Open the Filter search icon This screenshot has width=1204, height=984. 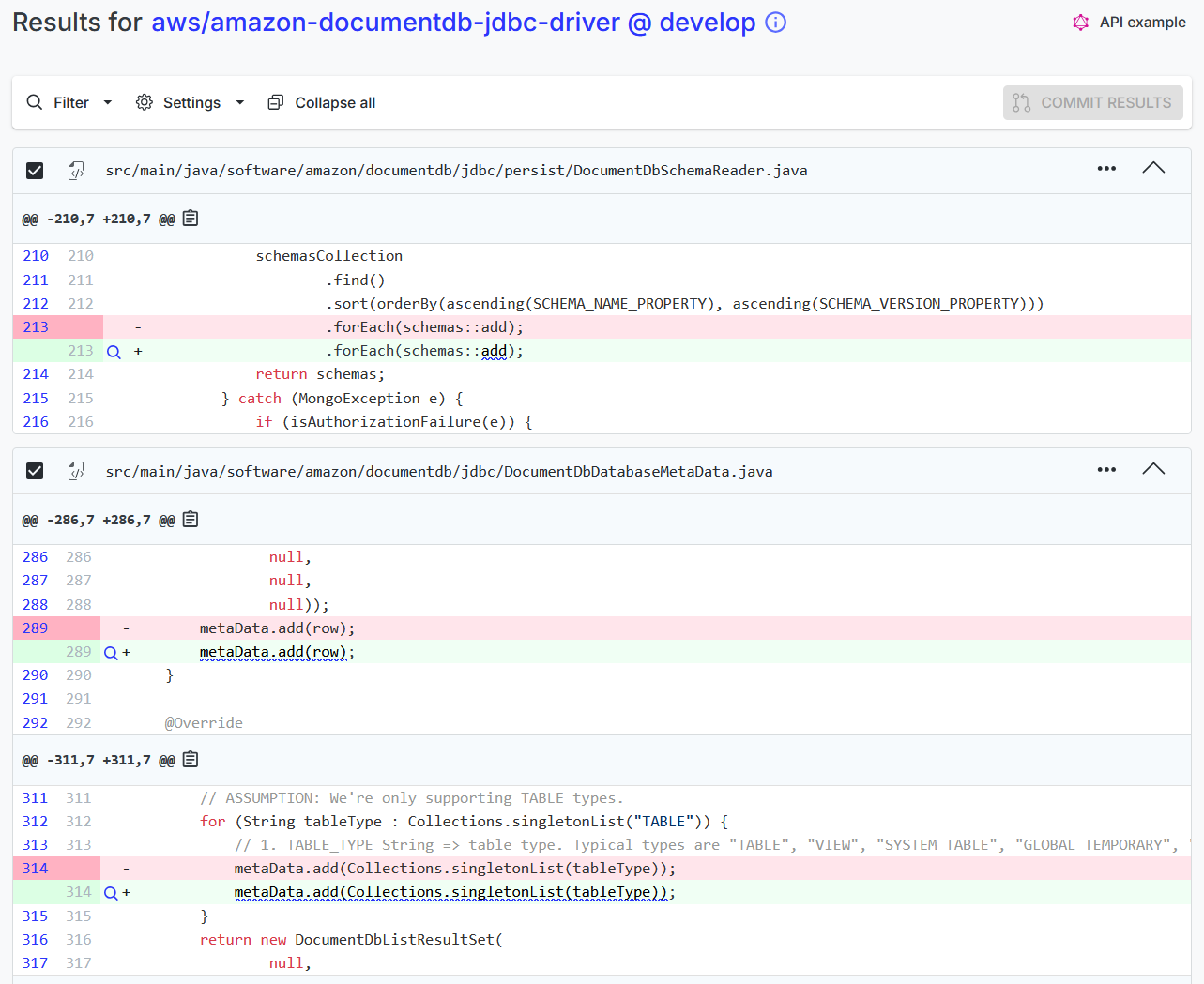35,102
